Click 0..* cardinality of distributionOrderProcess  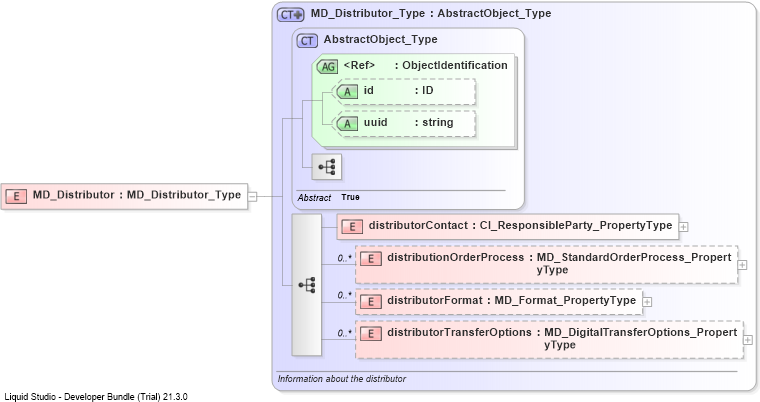pos(345,258)
